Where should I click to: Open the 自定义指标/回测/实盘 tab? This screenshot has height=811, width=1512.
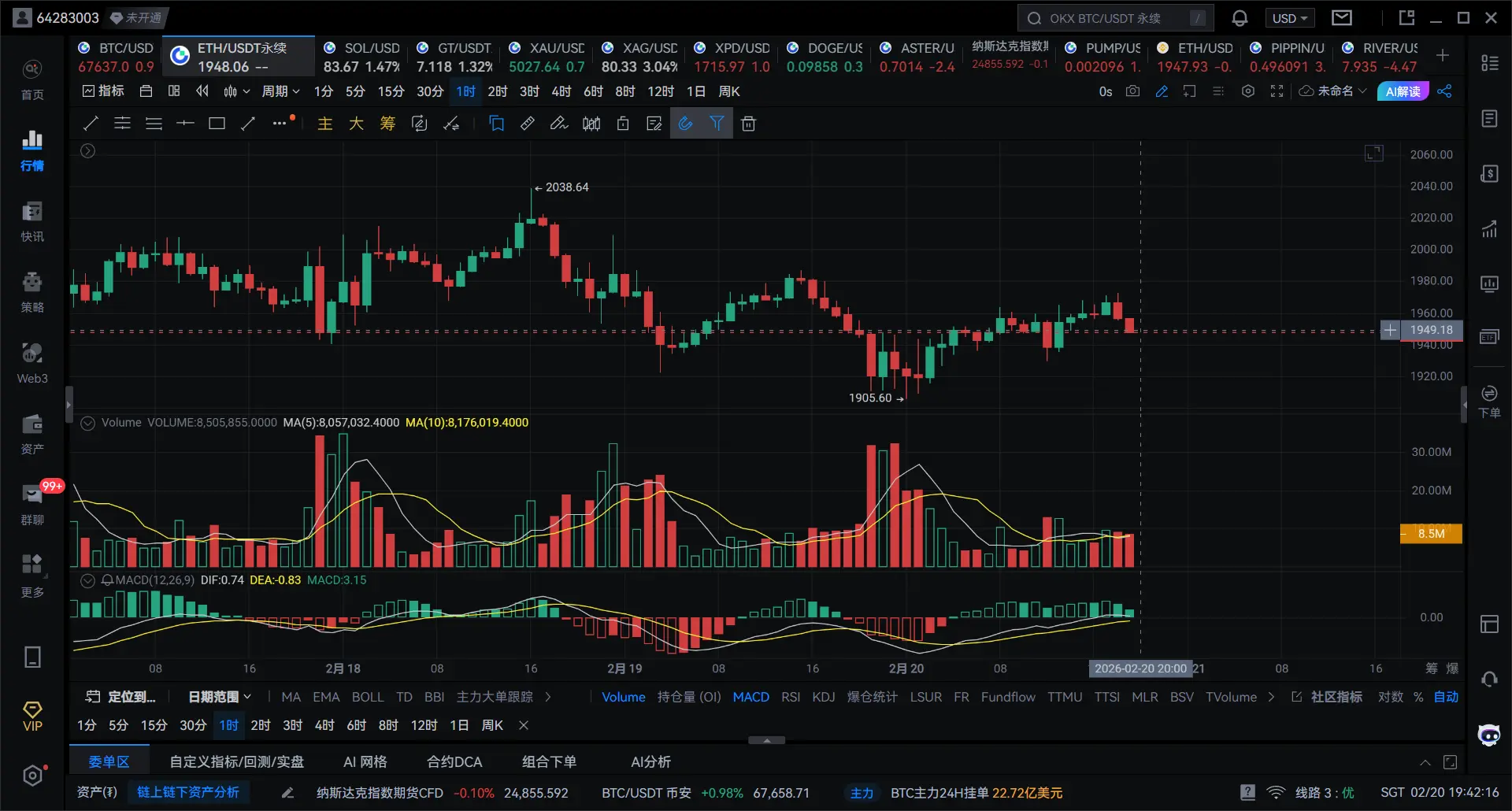[x=237, y=761]
